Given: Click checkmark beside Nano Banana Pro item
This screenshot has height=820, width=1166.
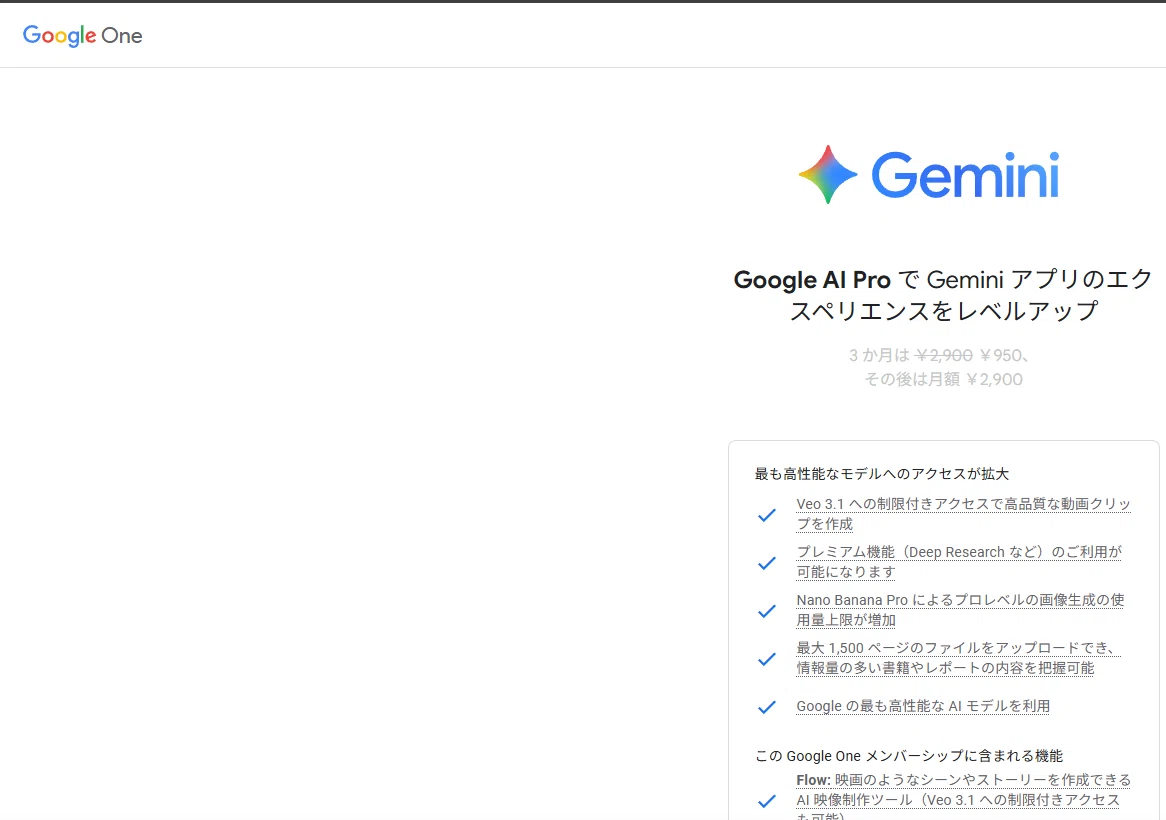Looking at the screenshot, I should tap(767, 612).
